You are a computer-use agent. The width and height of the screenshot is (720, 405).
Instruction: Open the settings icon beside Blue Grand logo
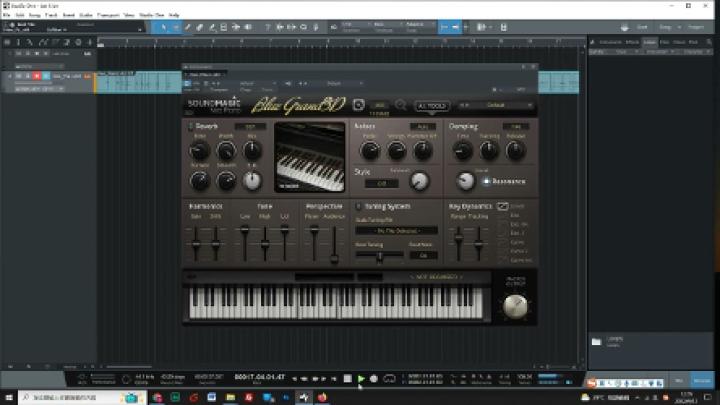[x=359, y=105]
